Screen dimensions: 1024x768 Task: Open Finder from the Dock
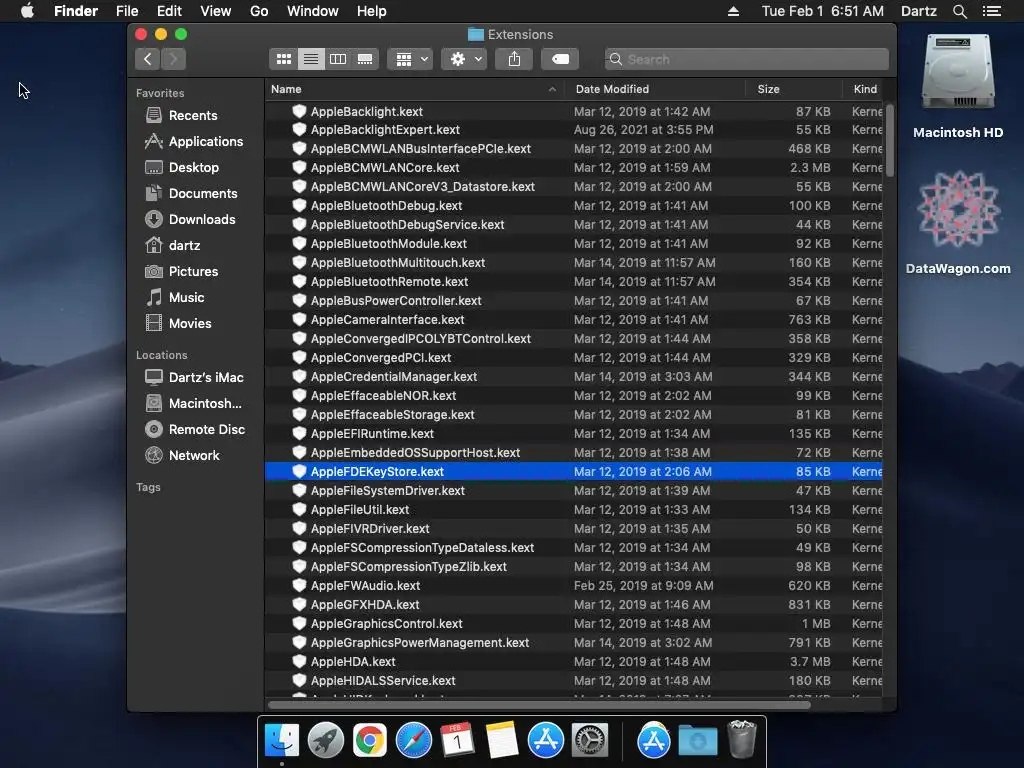[282, 741]
